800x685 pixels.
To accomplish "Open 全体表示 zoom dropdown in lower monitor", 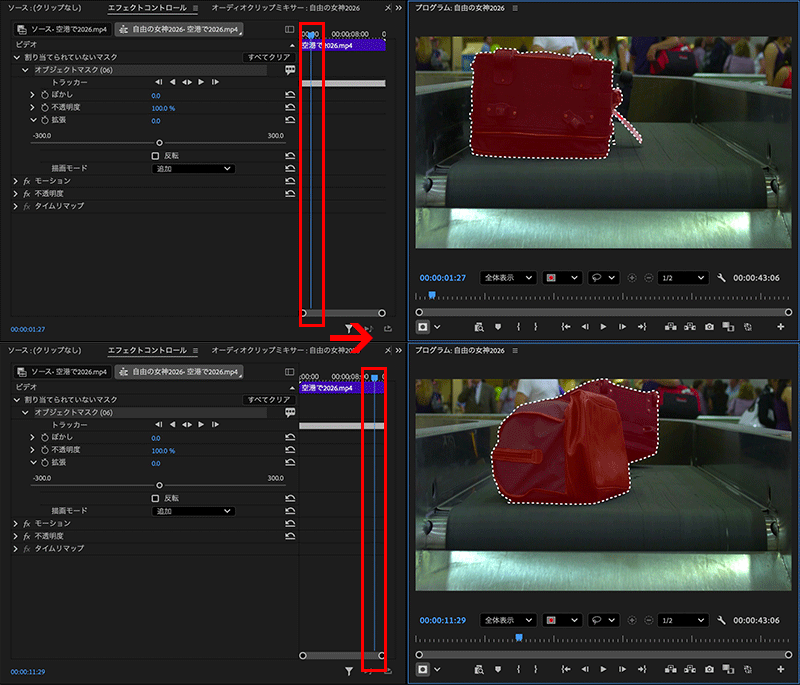I will 508,620.
